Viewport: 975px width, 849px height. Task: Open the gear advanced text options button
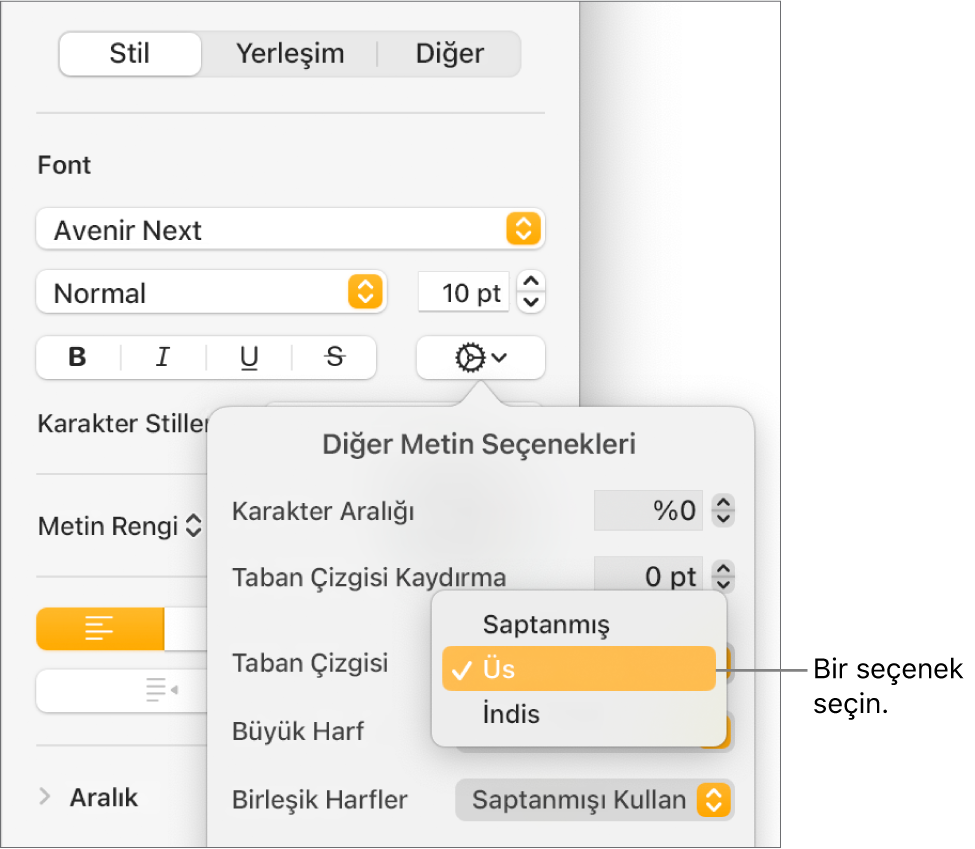481,358
